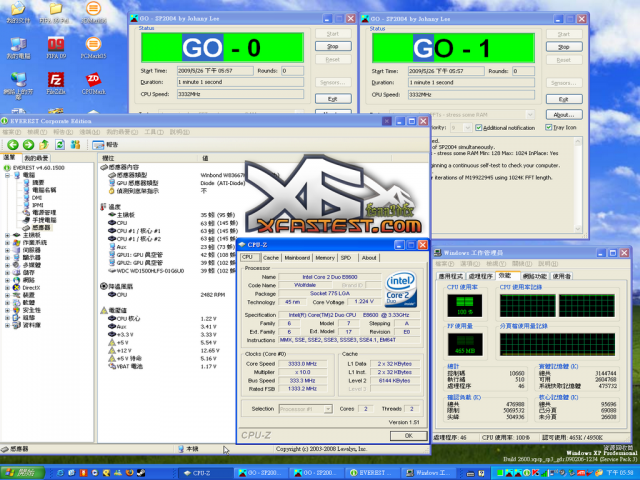
Task: Click the CPU Speed 3332MHz field in the GO - 1 window
Action: tap(471, 95)
